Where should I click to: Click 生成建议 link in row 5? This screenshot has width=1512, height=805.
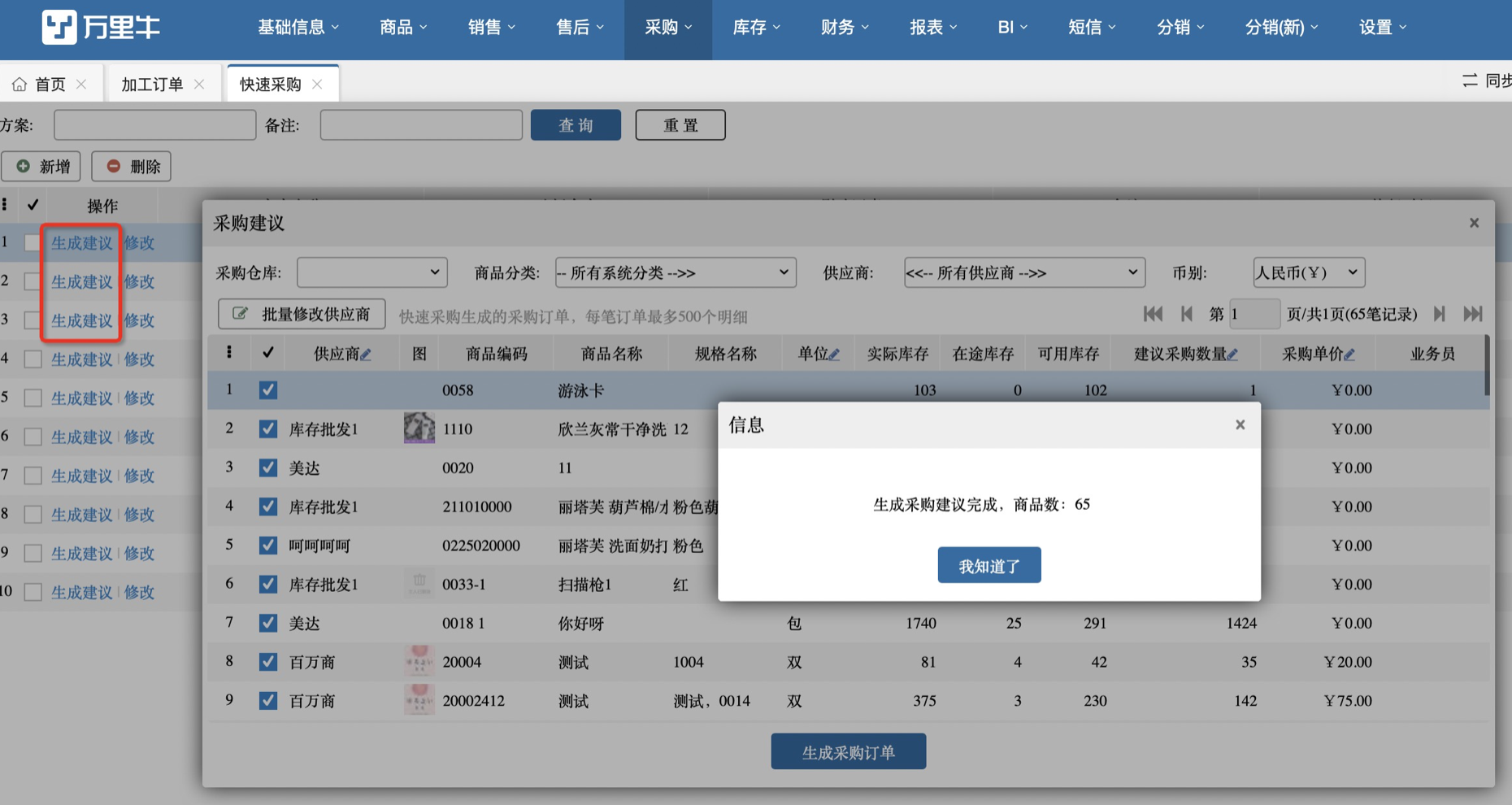point(82,398)
